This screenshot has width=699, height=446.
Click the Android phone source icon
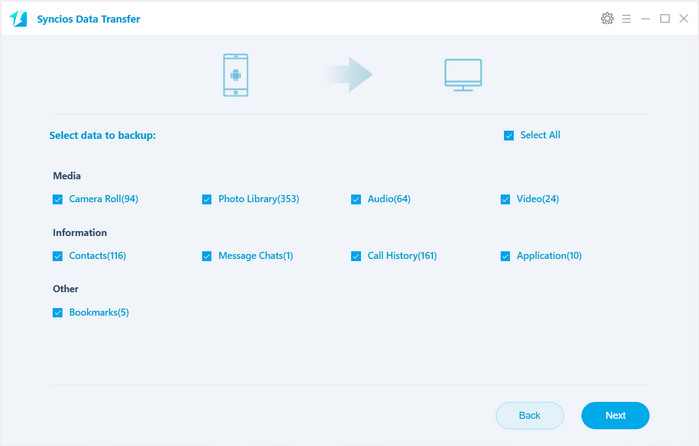coord(236,75)
